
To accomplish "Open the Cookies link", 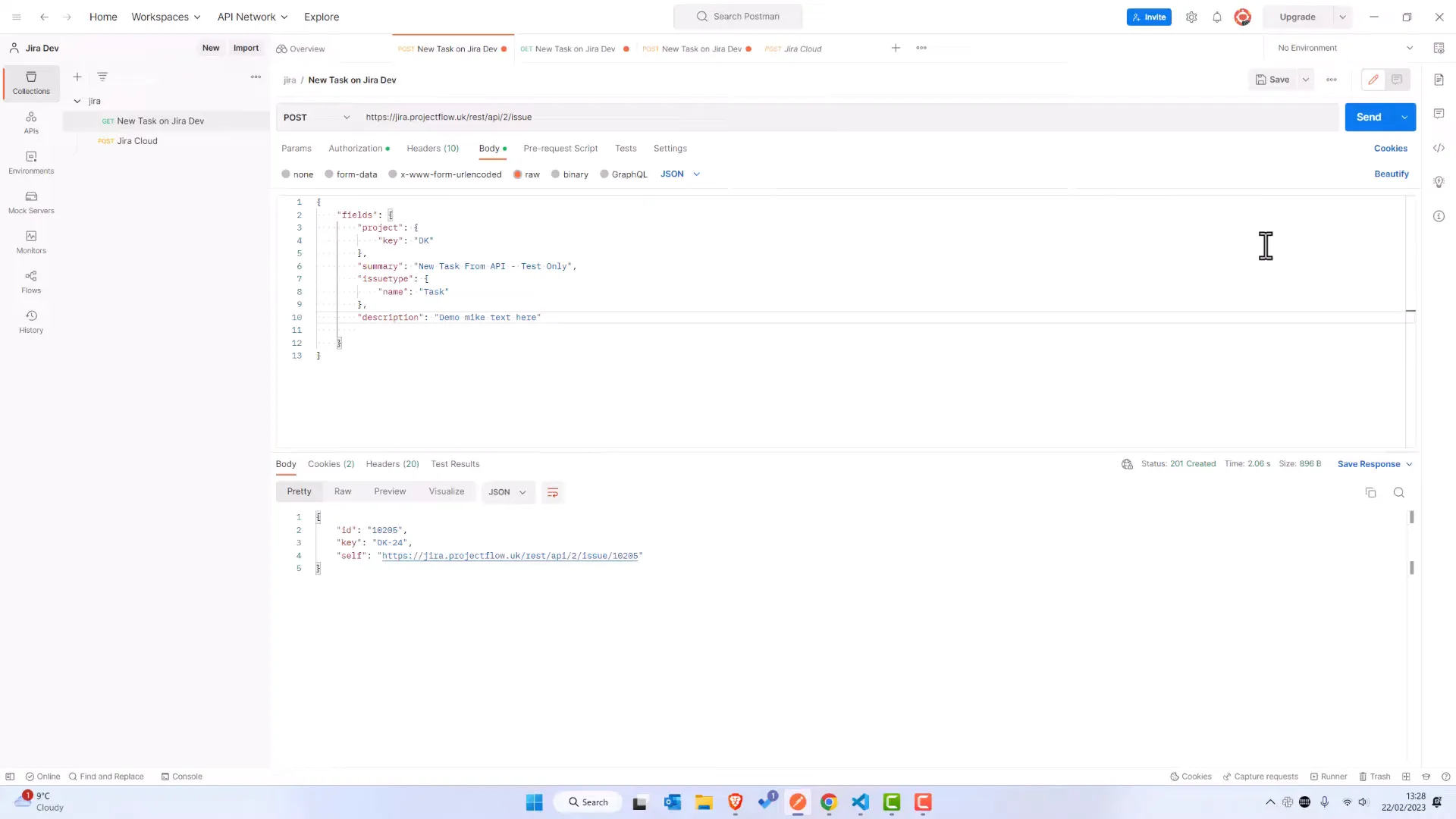I will [x=1391, y=149].
